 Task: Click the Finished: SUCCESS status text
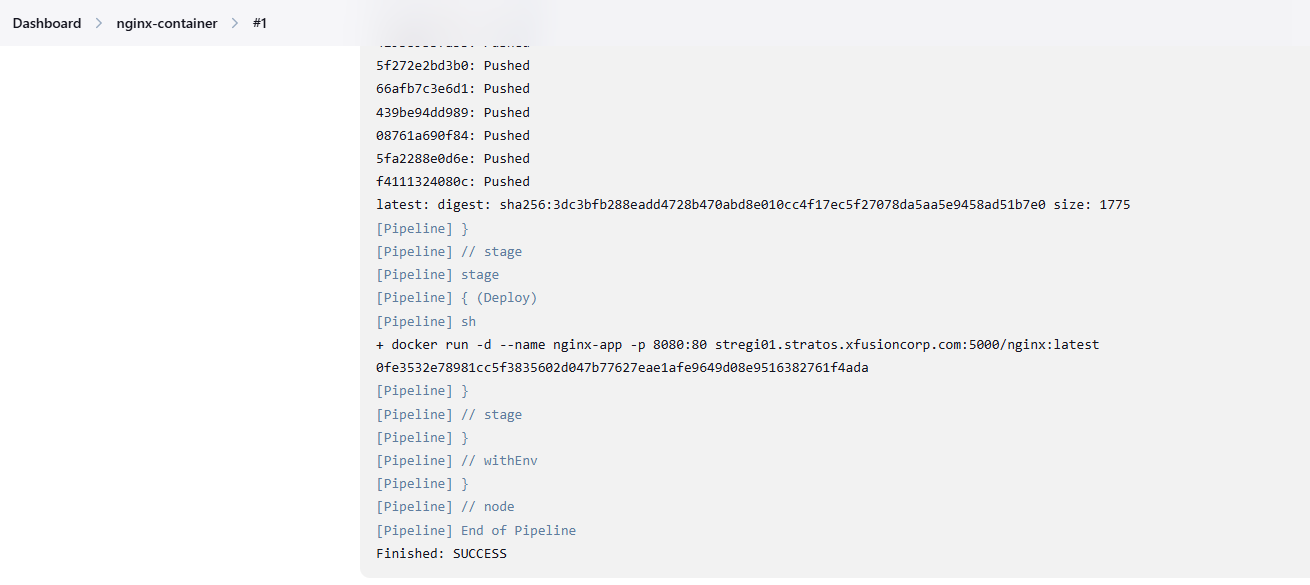click(x=441, y=553)
